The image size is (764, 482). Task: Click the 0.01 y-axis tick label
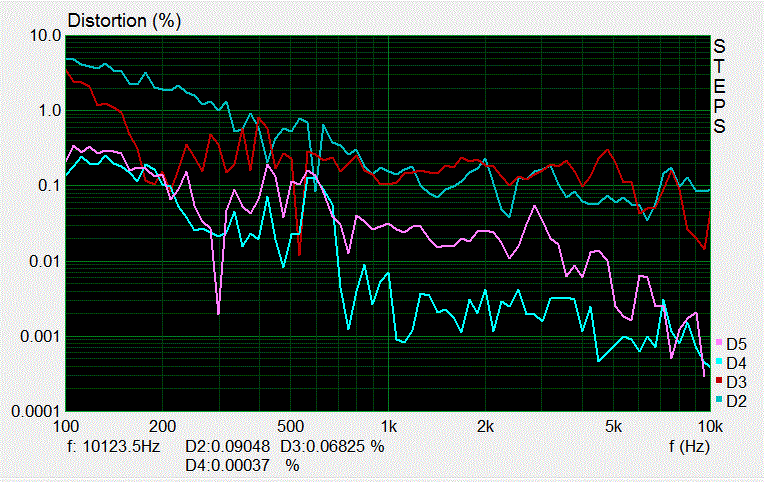point(45,261)
